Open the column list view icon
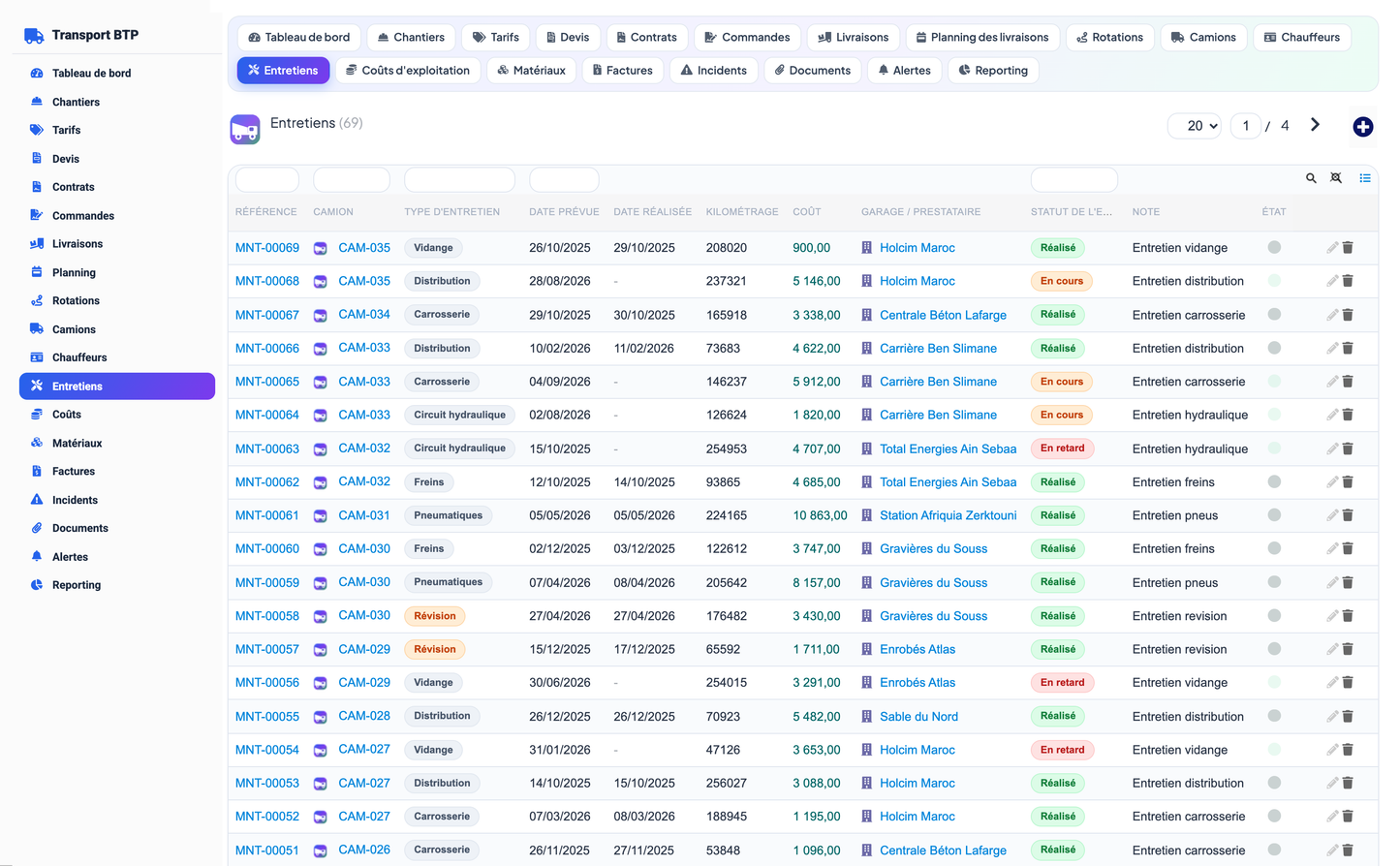The width and height of the screenshot is (1400, 866). tap(1364, 178)
